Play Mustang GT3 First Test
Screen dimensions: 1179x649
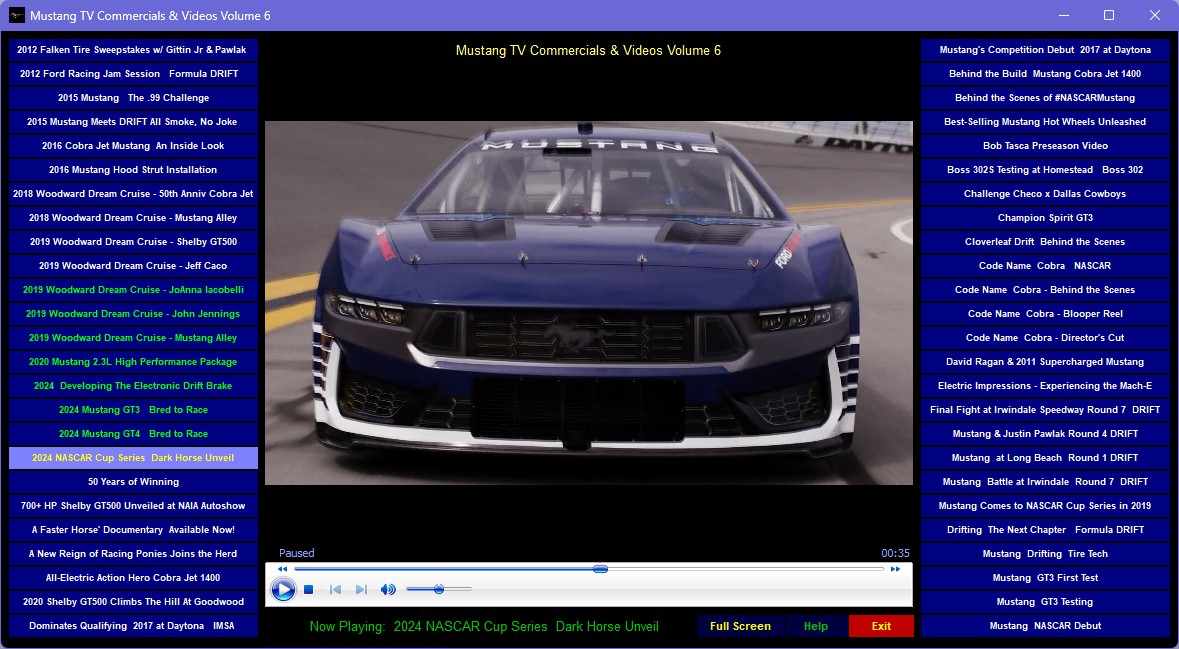click(1045, 578)
